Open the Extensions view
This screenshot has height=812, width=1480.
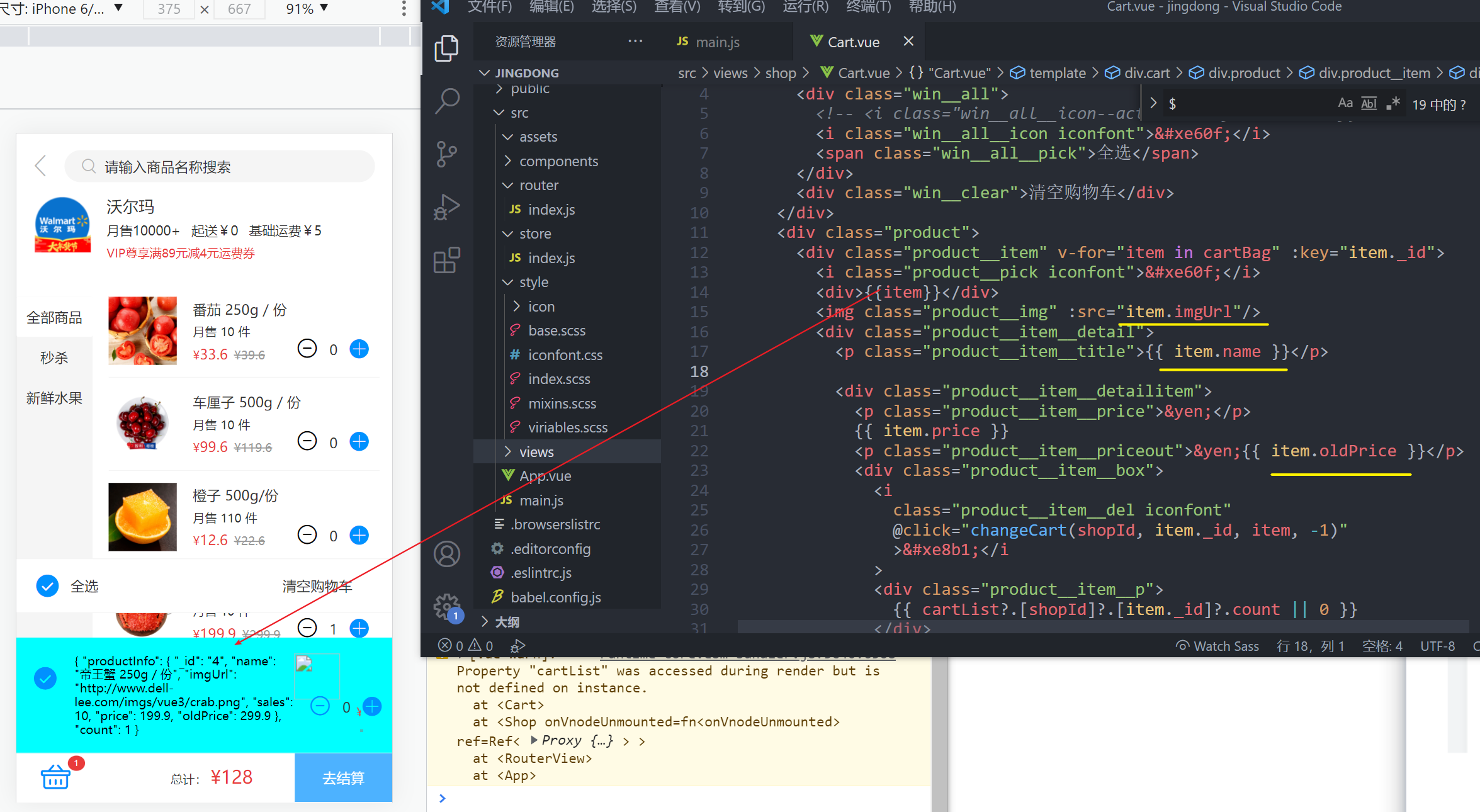[x=446, y=260]
